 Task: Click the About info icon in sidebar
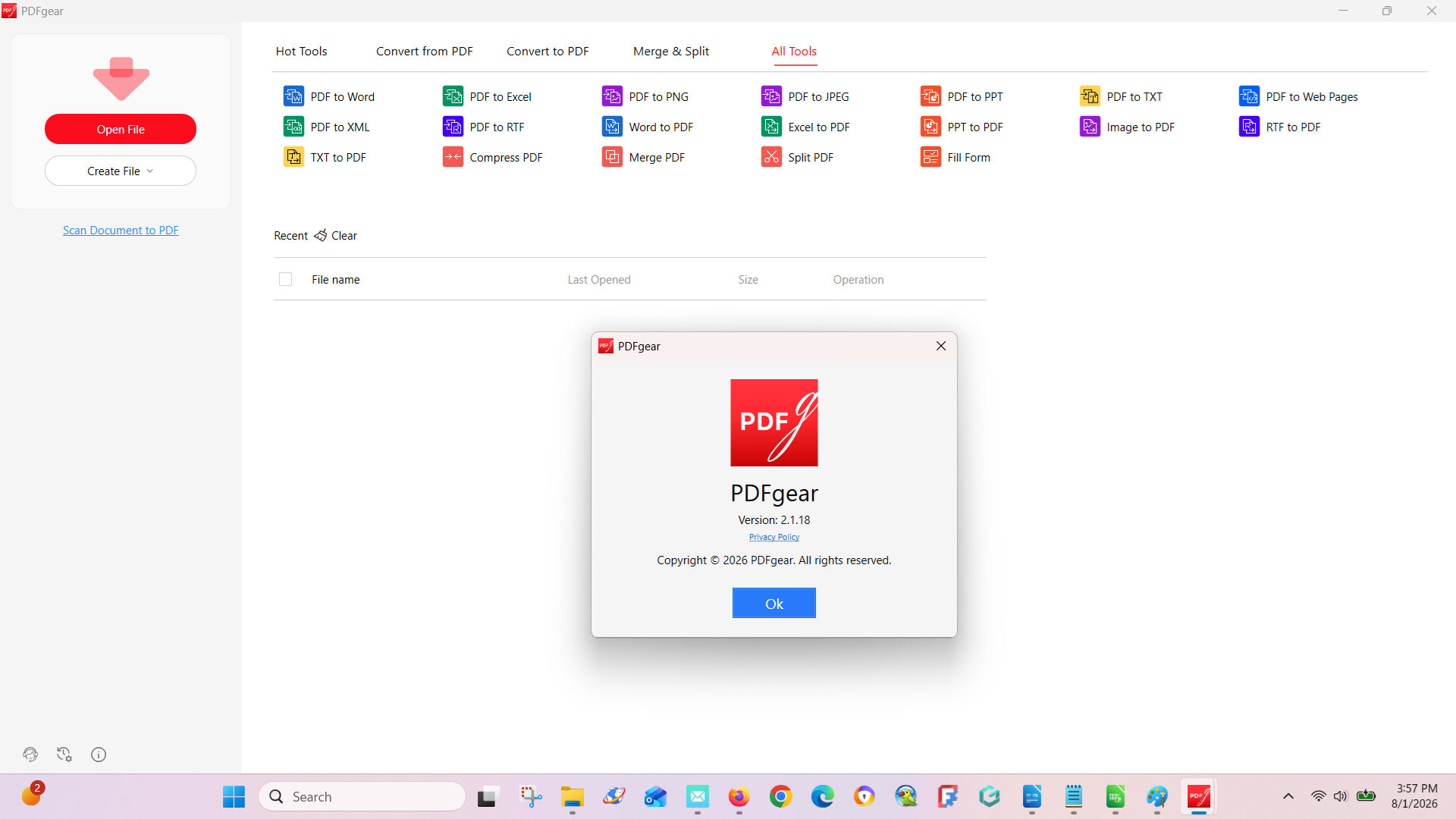coord(99,755)
